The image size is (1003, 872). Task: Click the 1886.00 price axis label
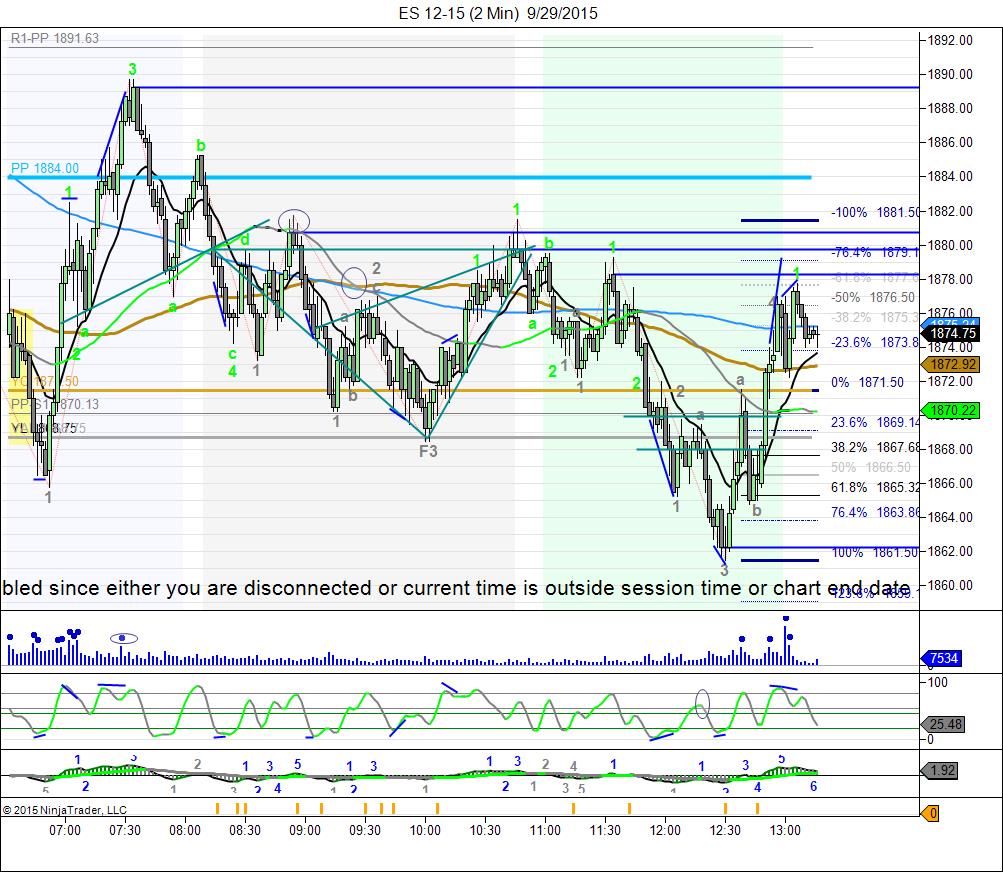point(950,142)
